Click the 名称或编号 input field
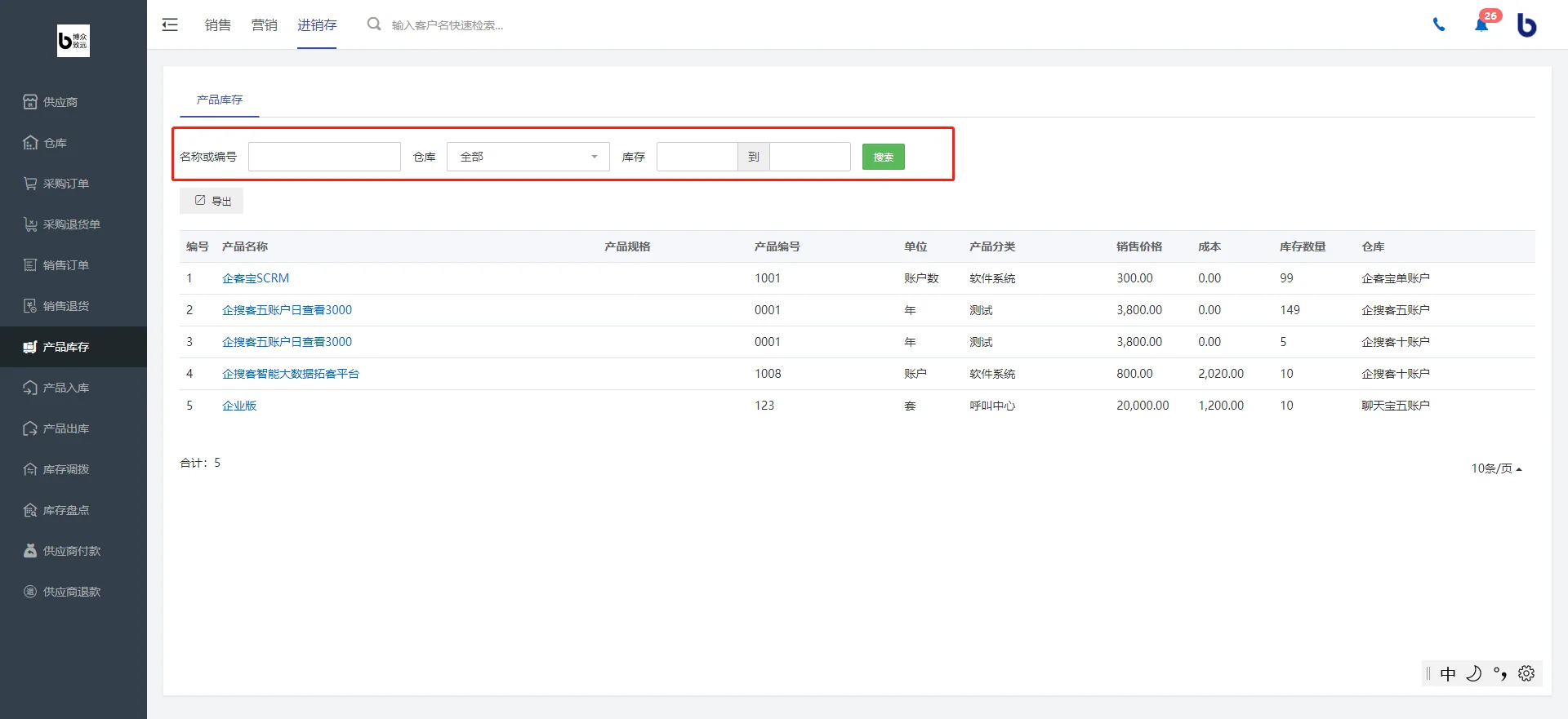The image size is (1568, 719). point(324,157)
